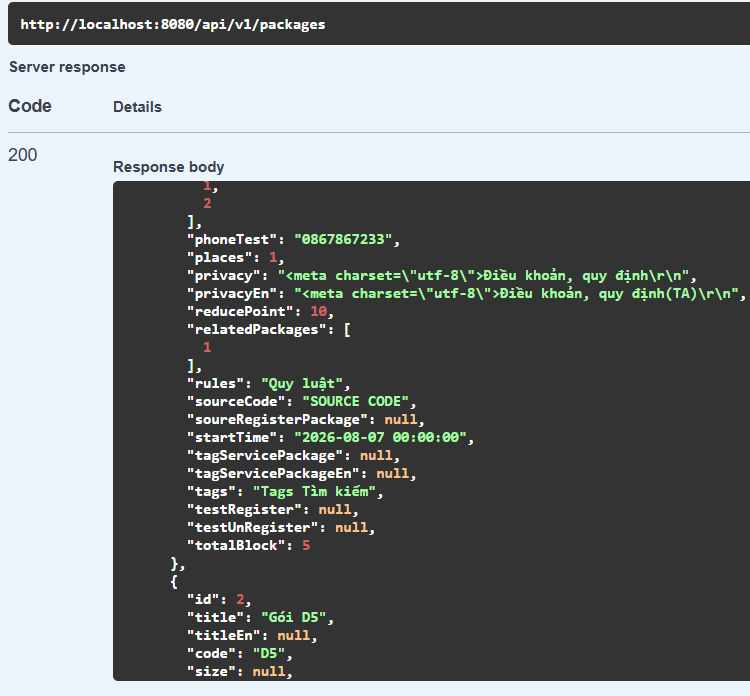Click the "soureRegisterPackage" null line
This screenshot has width=750, height=696.
point(306,420)
